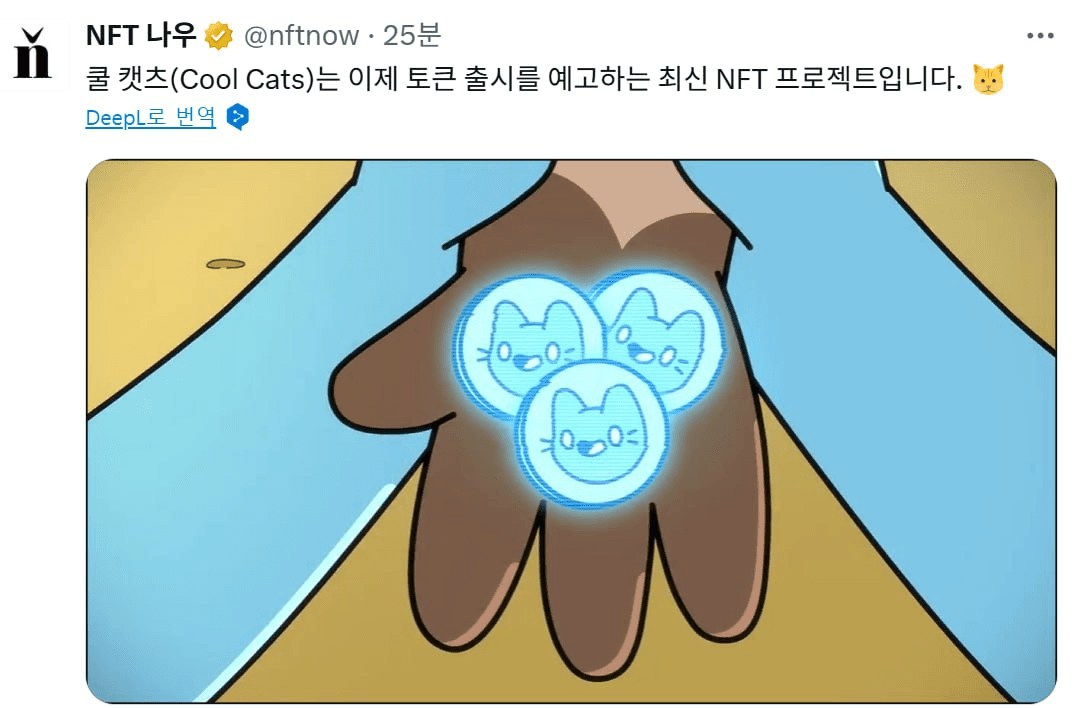
Task: Click the DeepL hexagon logo icon
Action: click(238, 117)
